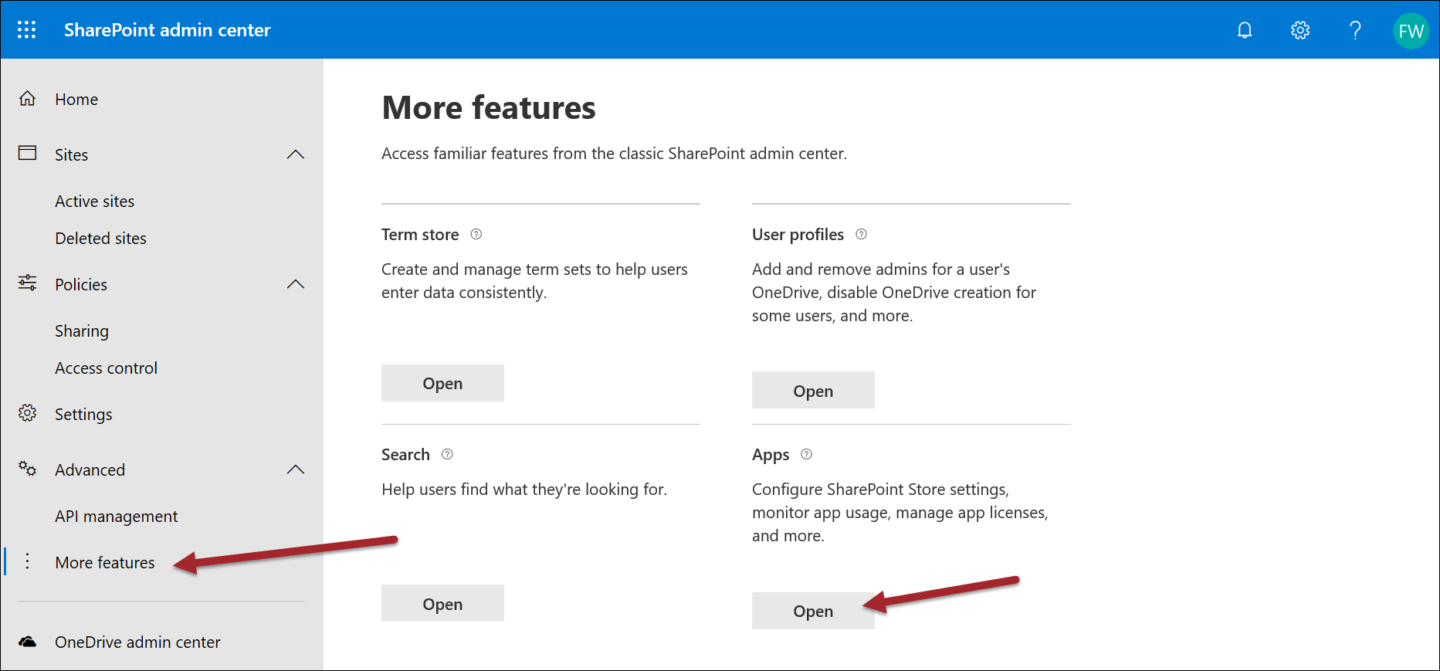
Task: Open the Term store feature
Action: click(442, 383)
